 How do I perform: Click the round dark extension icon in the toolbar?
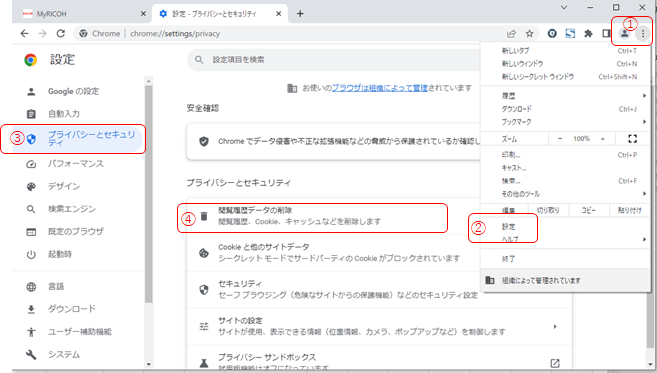[552, 34]
